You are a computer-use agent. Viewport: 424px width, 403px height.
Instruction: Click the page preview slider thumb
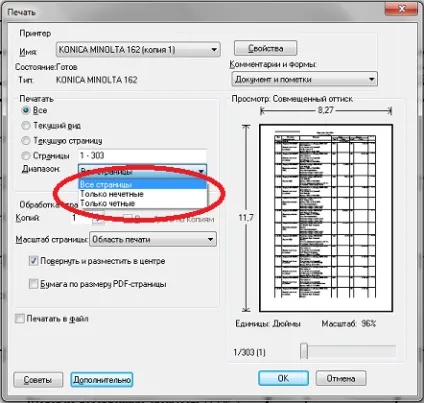304,351
